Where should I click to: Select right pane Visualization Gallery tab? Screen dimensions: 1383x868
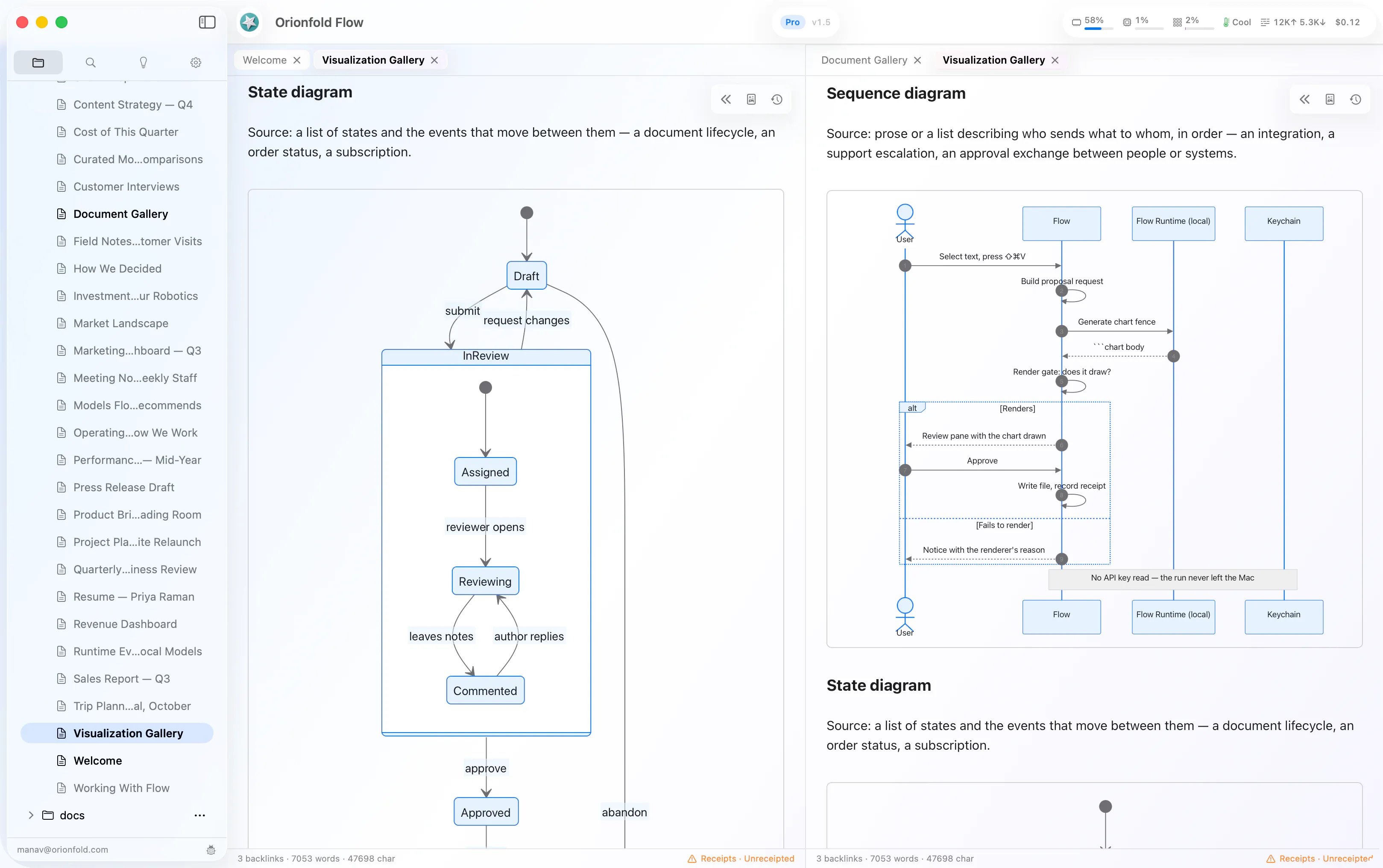coord(993,60)
